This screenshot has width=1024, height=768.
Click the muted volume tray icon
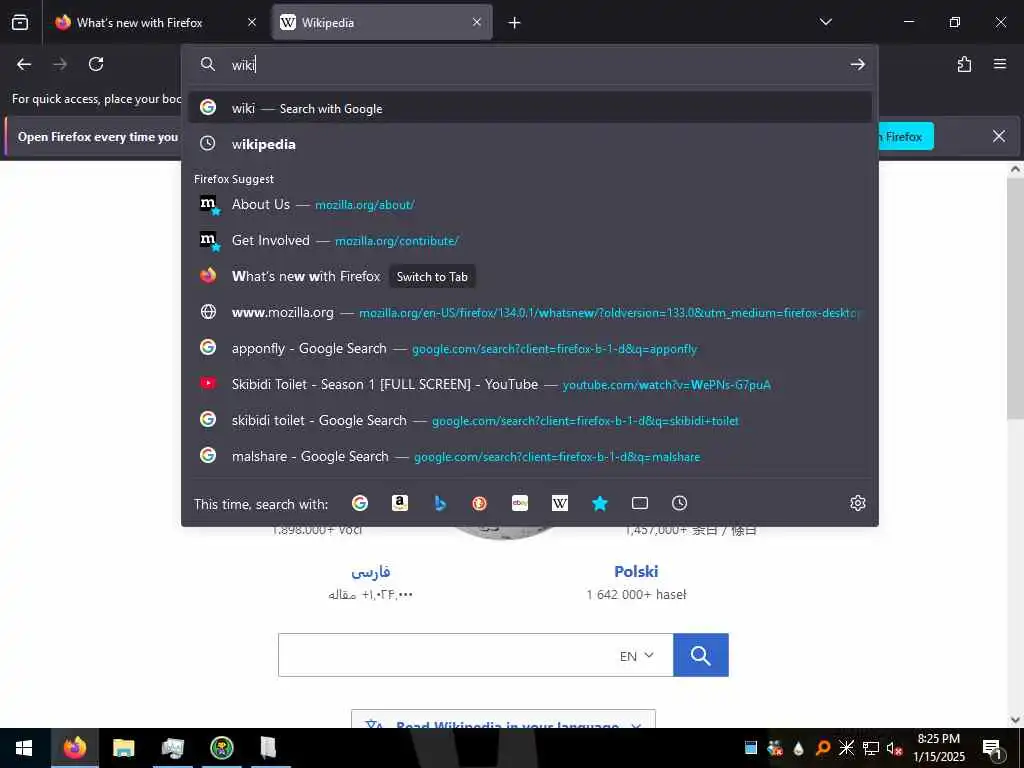tap(894, 748)
